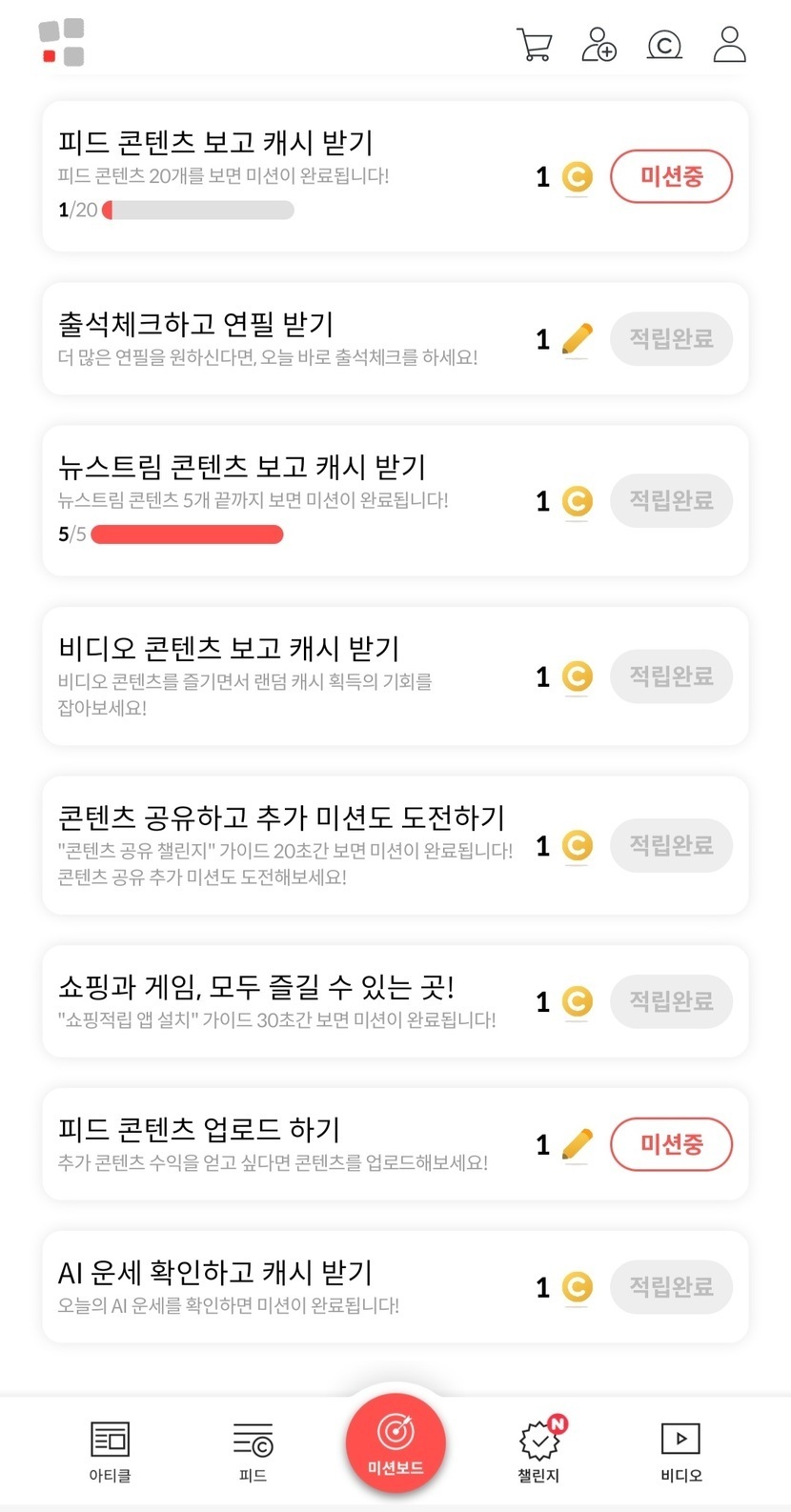This screenshot has width=791, height=1512.
Task: Open the user profile icon
Action: [729, 45]
